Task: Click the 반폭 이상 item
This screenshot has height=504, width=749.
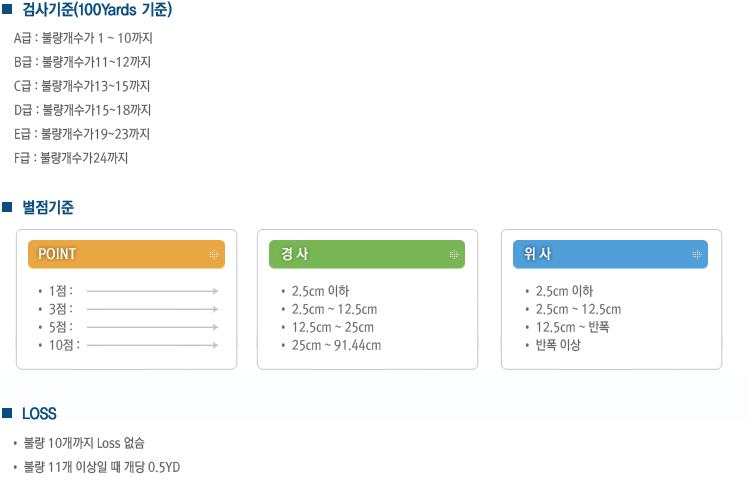Action: (x=558, y=345)
